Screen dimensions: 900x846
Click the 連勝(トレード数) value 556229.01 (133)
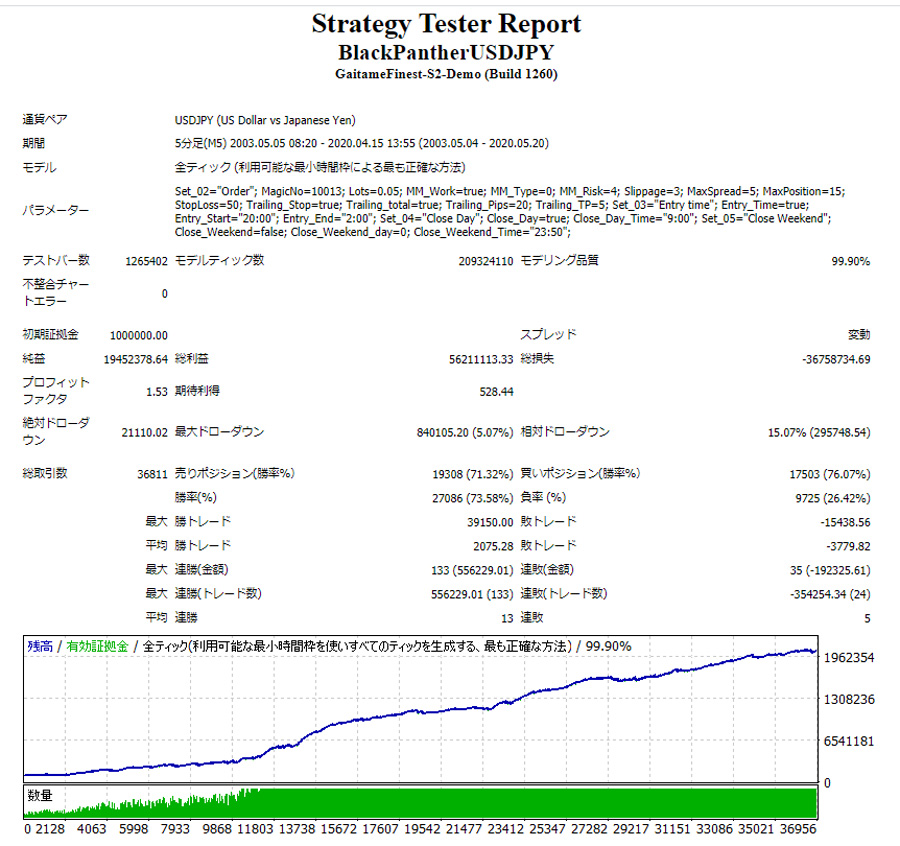coord(472,595)
